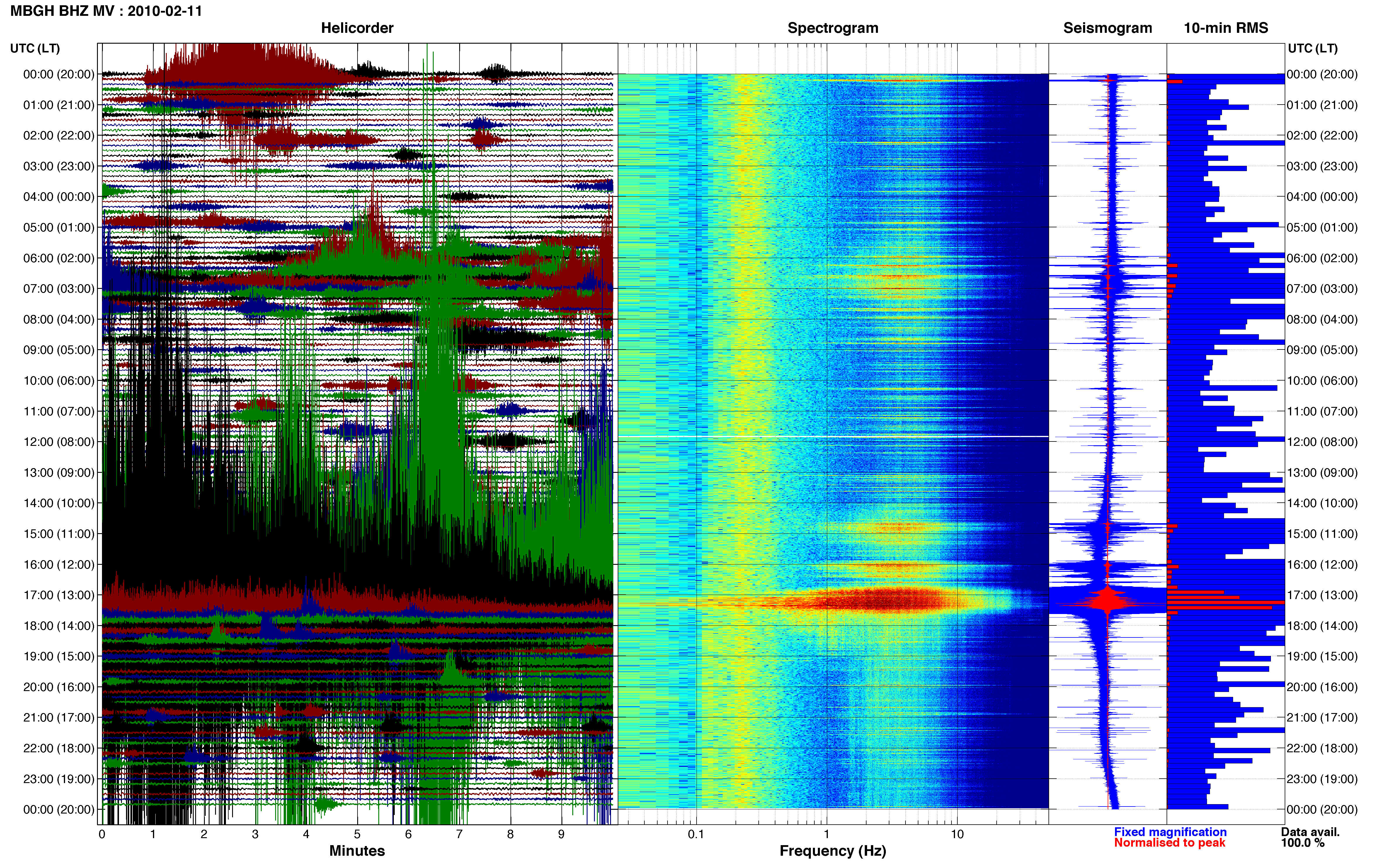Click the left 05:00 (01:00) time label
1389x868 pixels.
(x=59, y=227)
